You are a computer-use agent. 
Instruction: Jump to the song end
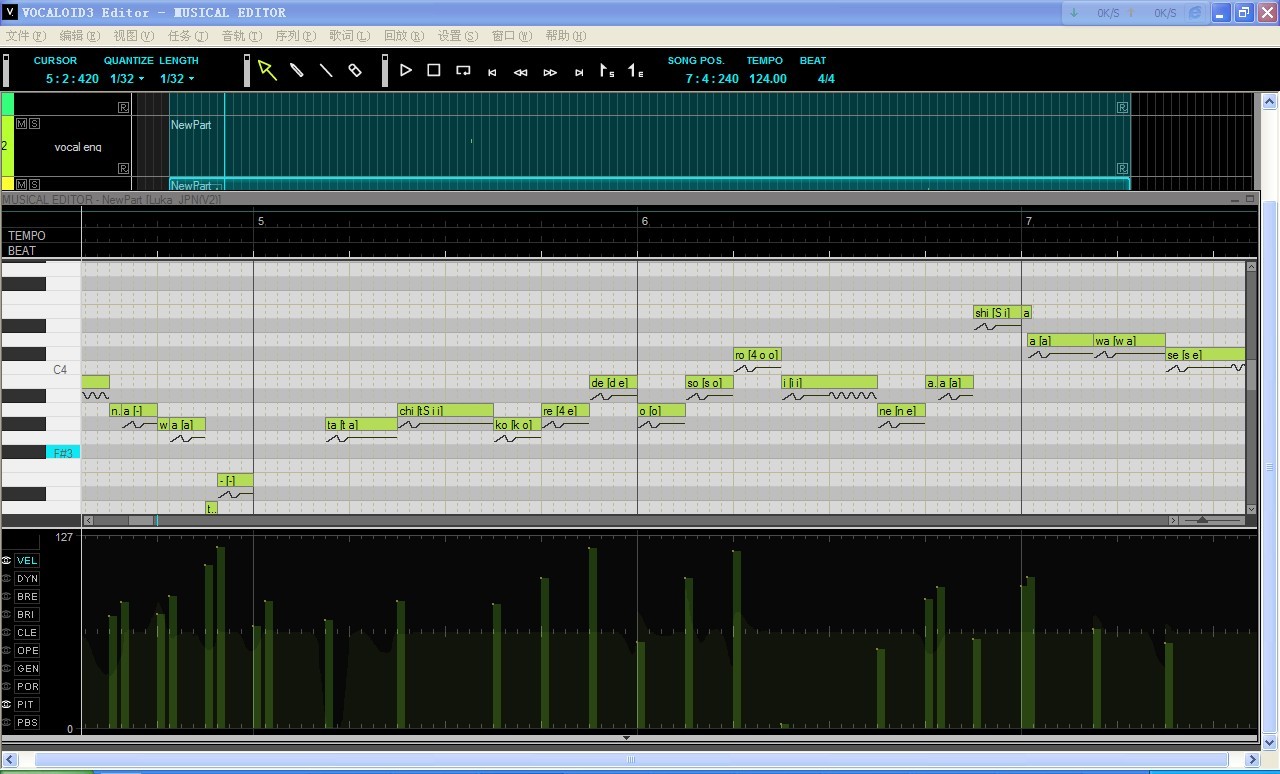click(579, 72)
